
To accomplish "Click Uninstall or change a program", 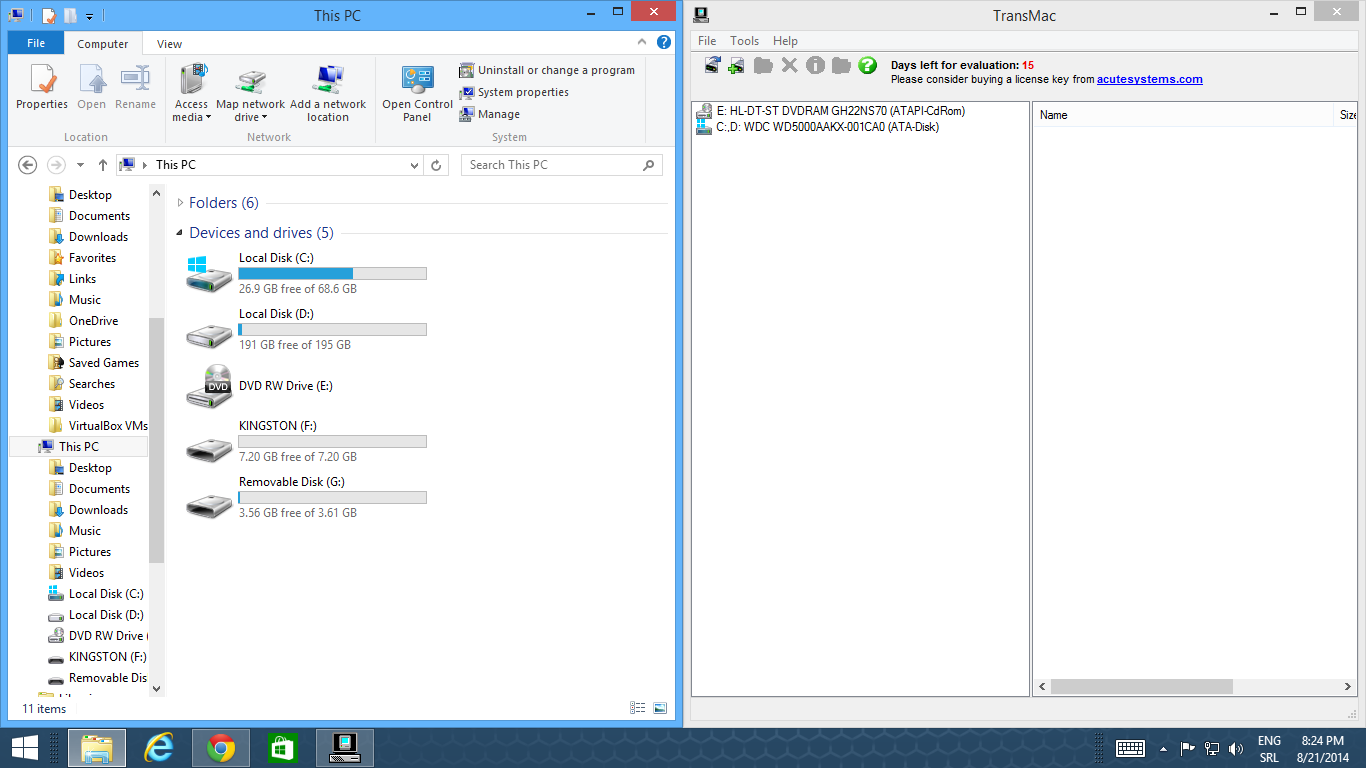I will click(x=547, y=70).
